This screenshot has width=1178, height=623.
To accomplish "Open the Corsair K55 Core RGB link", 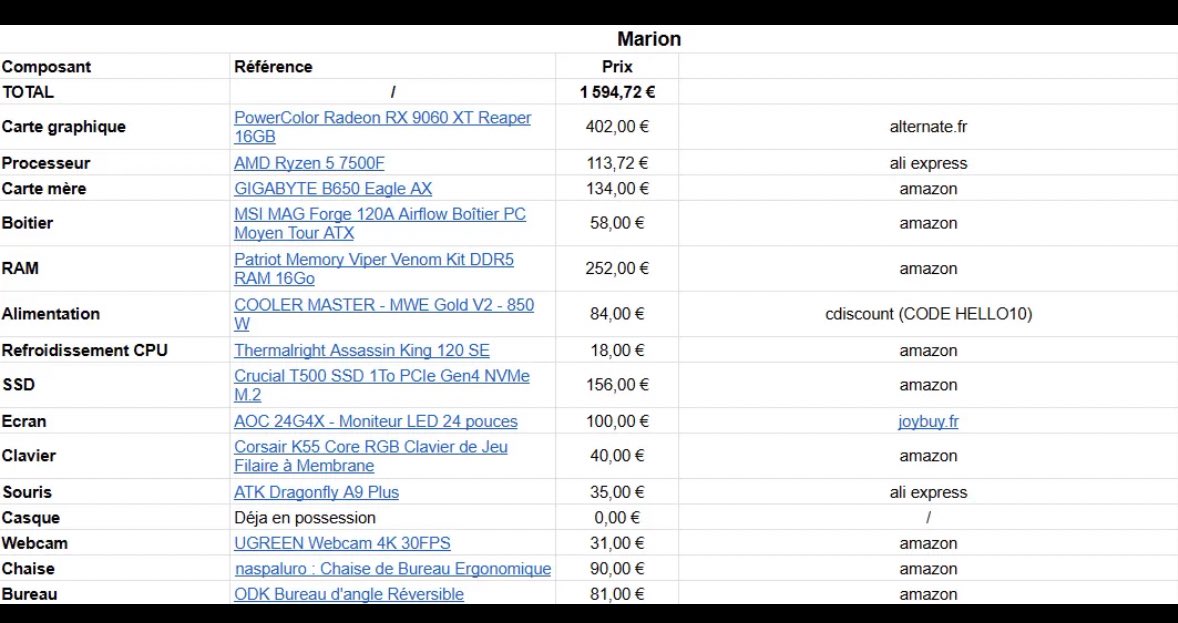I will point(371,456).
